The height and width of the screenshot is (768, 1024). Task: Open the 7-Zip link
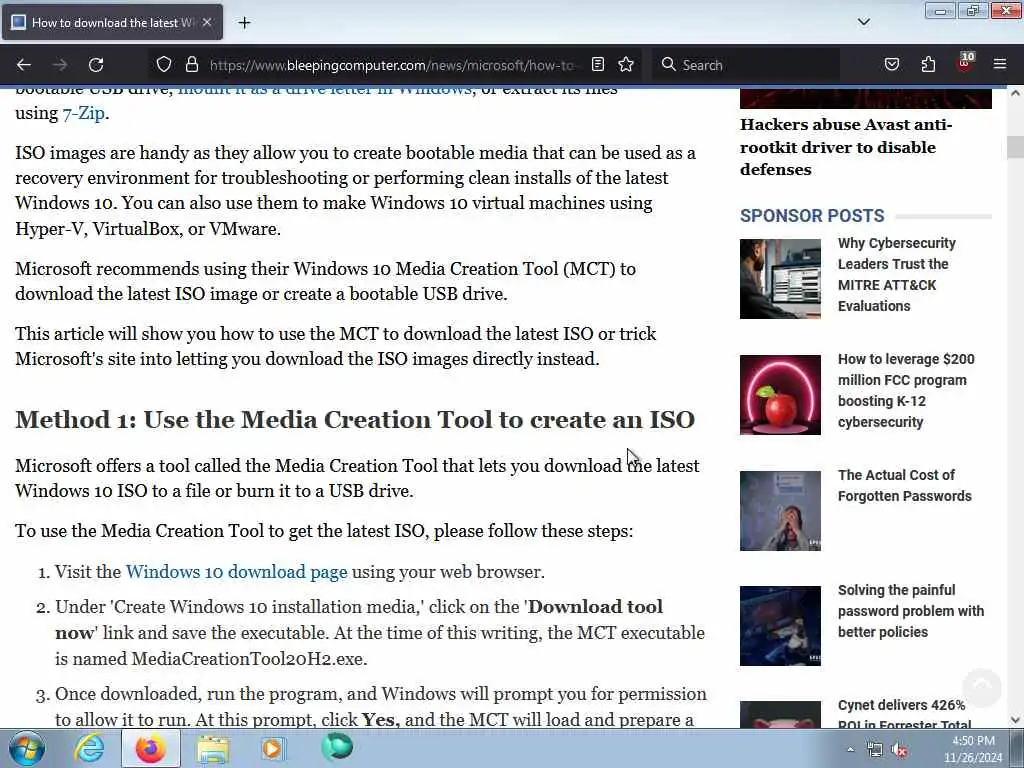click(x=83, y=113)
